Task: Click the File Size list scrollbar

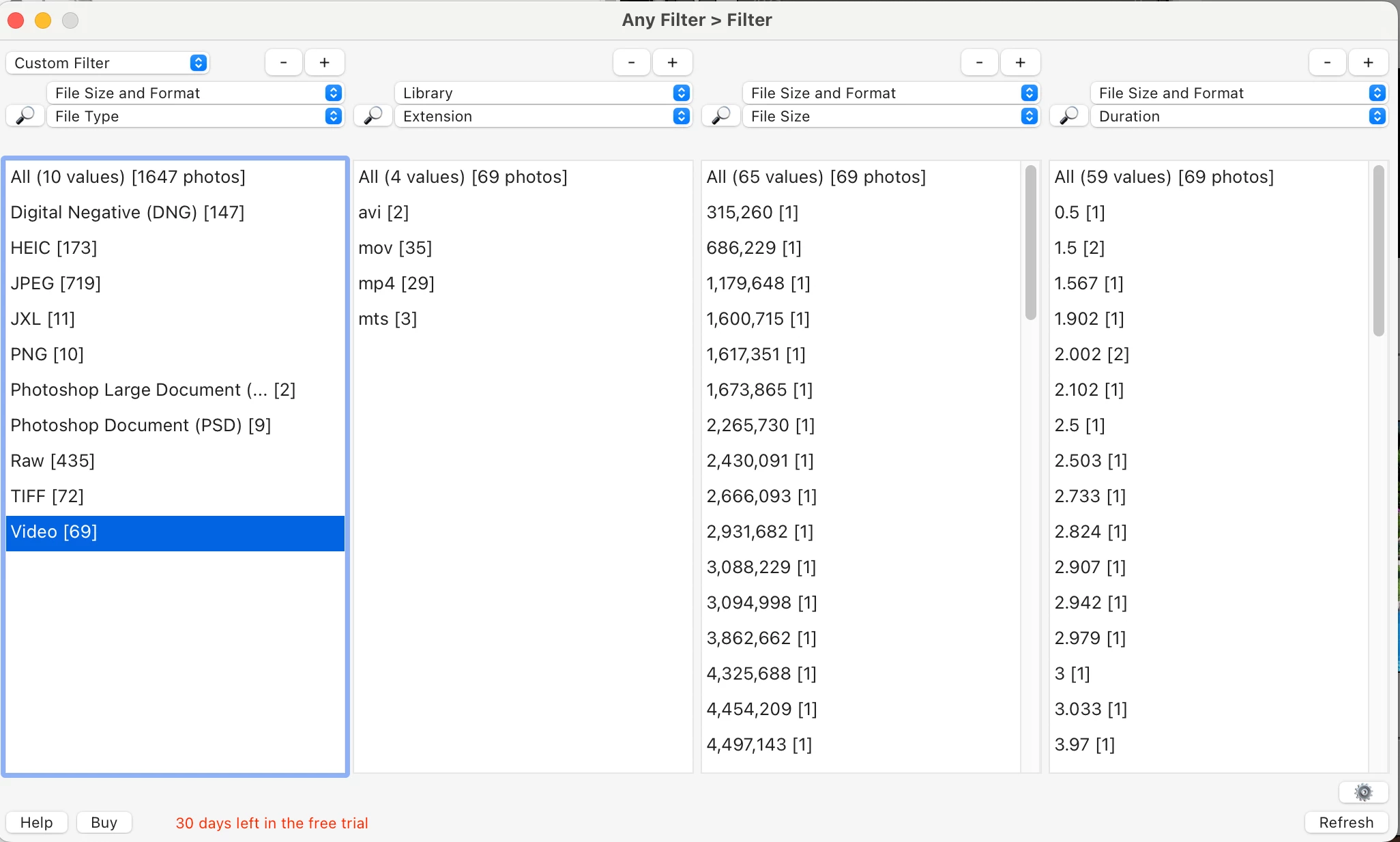Action: [1031, 243]
